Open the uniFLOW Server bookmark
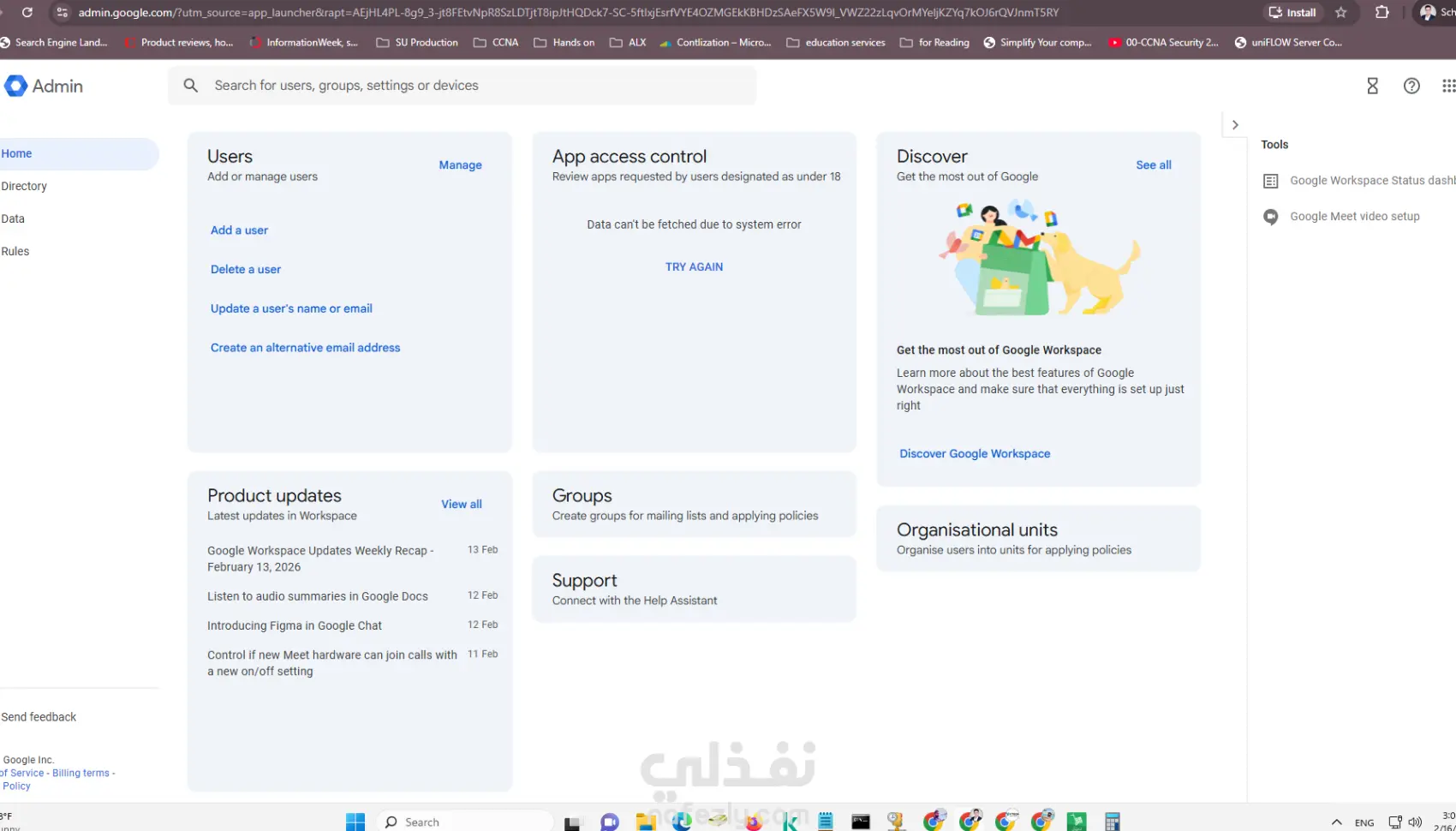This screenshot has width=1456, height=831. click(1288, 42)
